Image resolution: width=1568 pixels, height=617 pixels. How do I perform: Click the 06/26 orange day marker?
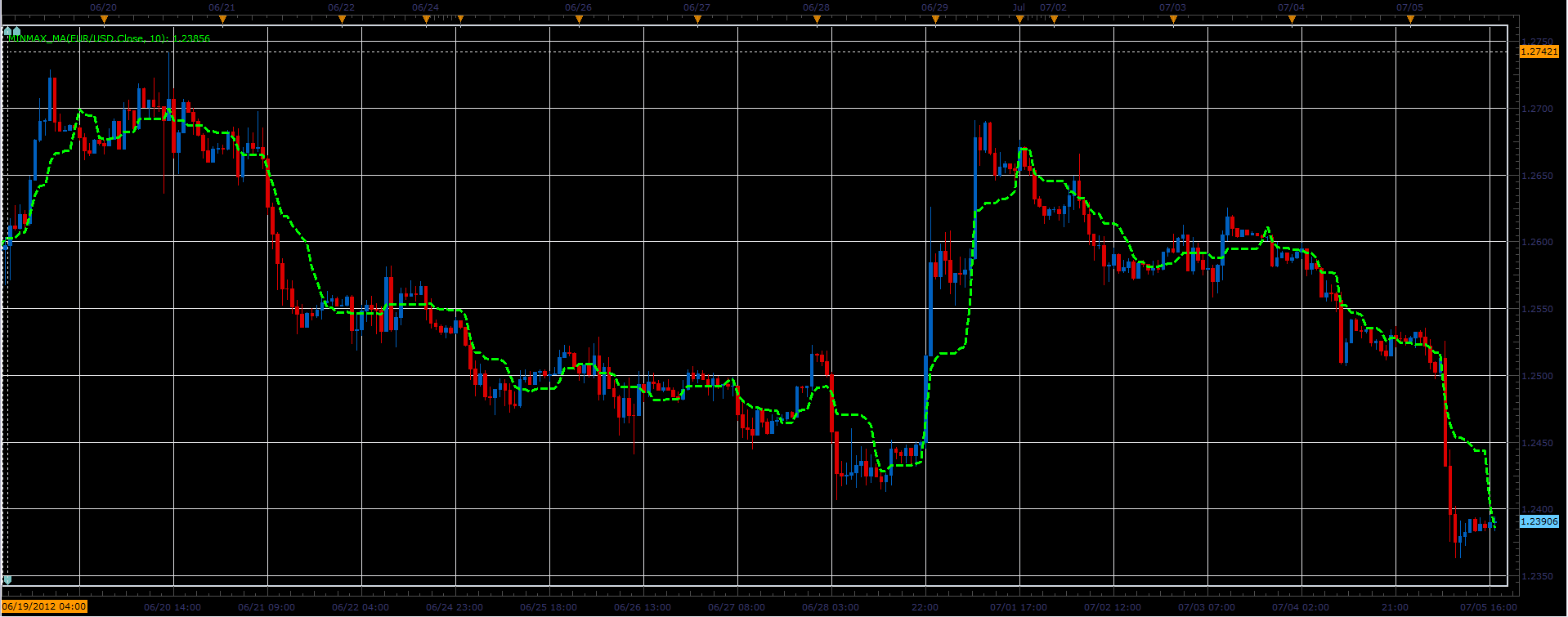(578, 20)
